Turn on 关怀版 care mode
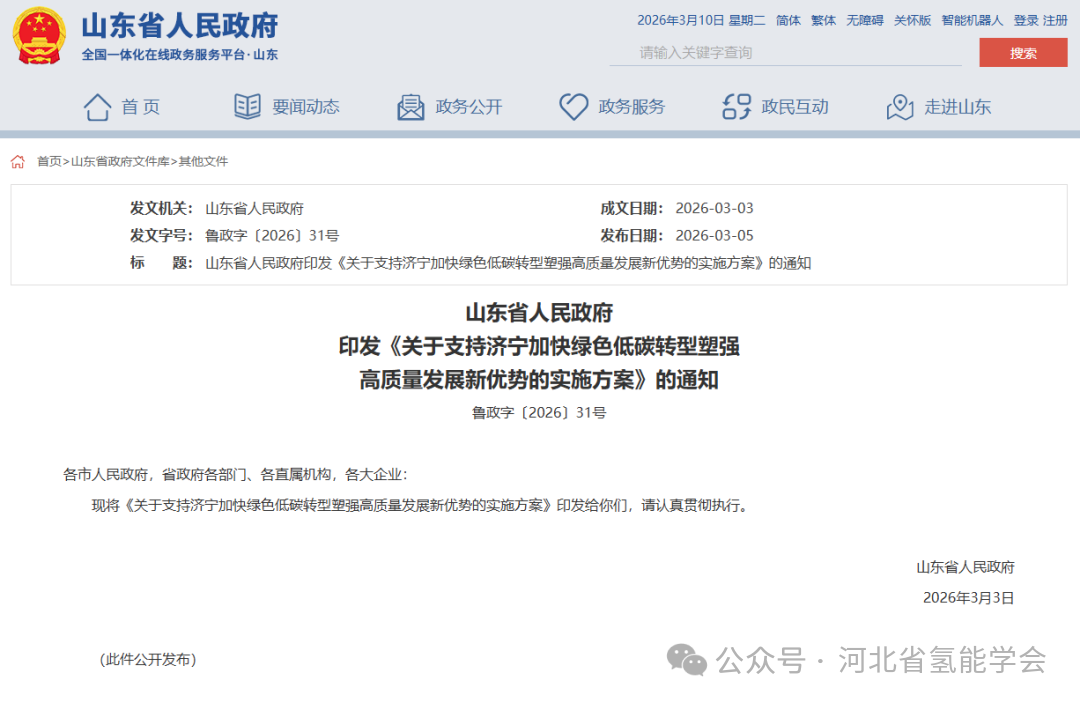The image size is (1080, 703). coord(912,20)
